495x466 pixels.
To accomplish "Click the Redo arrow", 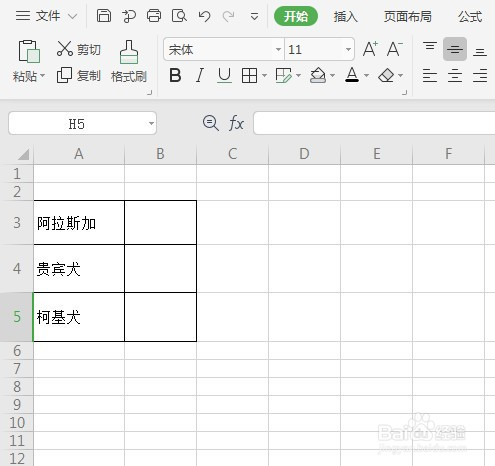I will point(228,16).
